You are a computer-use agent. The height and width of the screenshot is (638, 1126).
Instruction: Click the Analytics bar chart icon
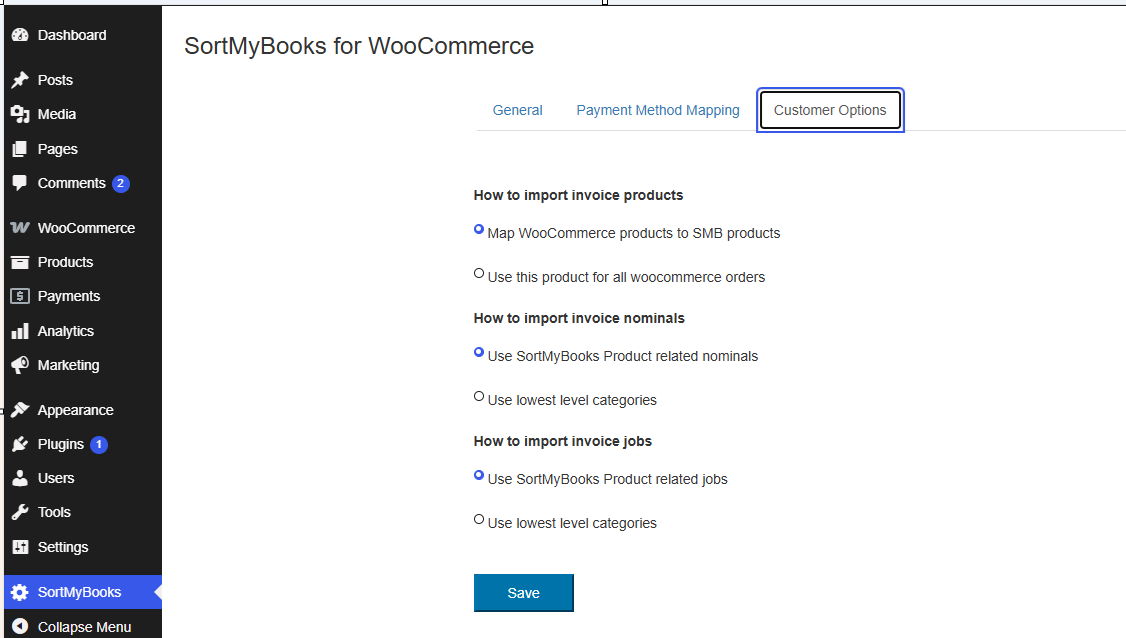(20, 330)
